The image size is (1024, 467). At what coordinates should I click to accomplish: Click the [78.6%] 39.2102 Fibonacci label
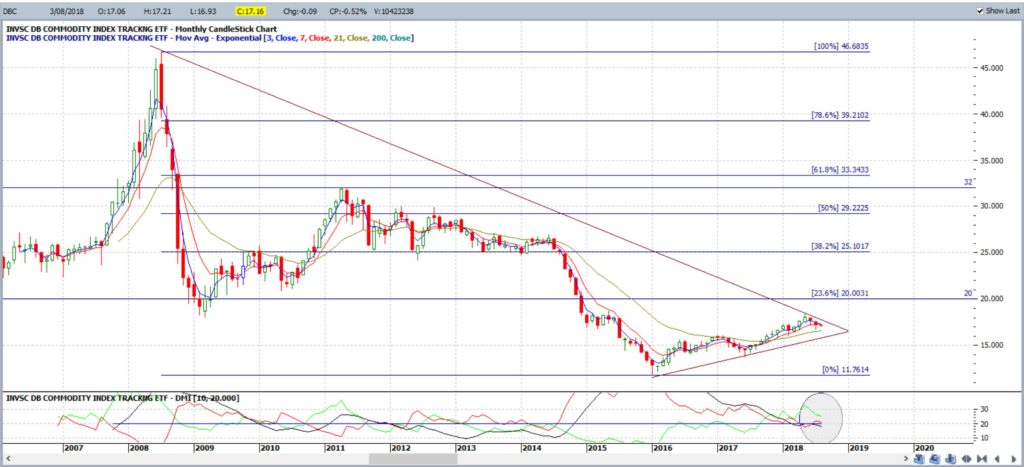pos(840,115)
